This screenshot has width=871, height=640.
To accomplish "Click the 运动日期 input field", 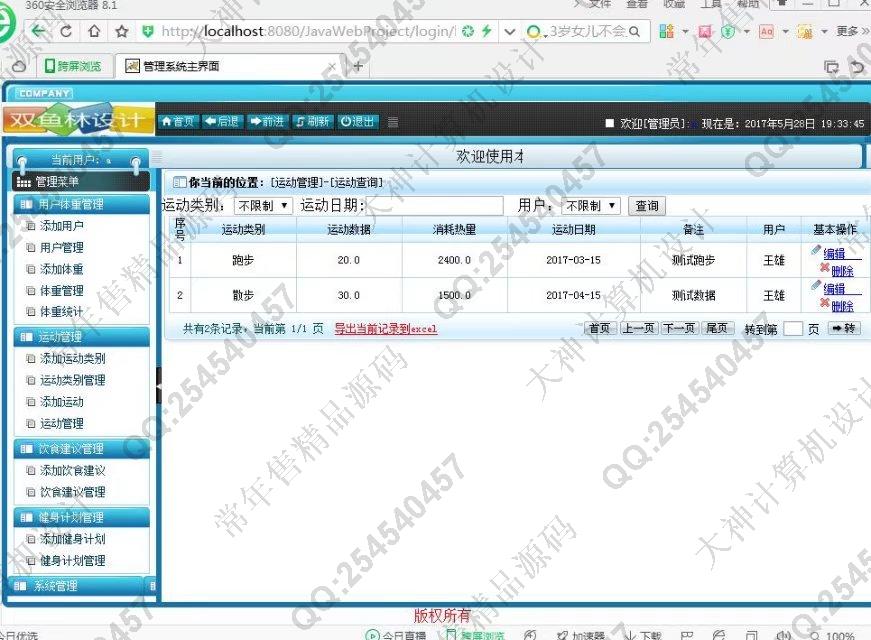I will coord(434,206).
